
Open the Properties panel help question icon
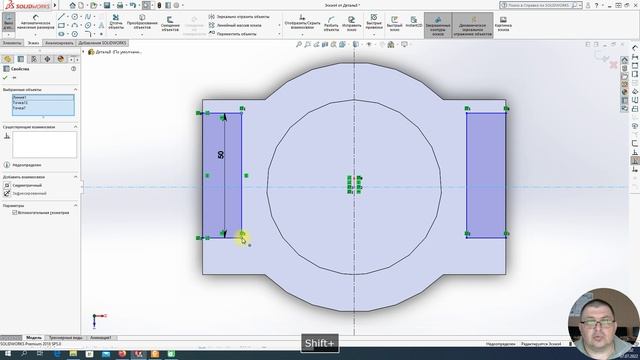pos(73,69)
